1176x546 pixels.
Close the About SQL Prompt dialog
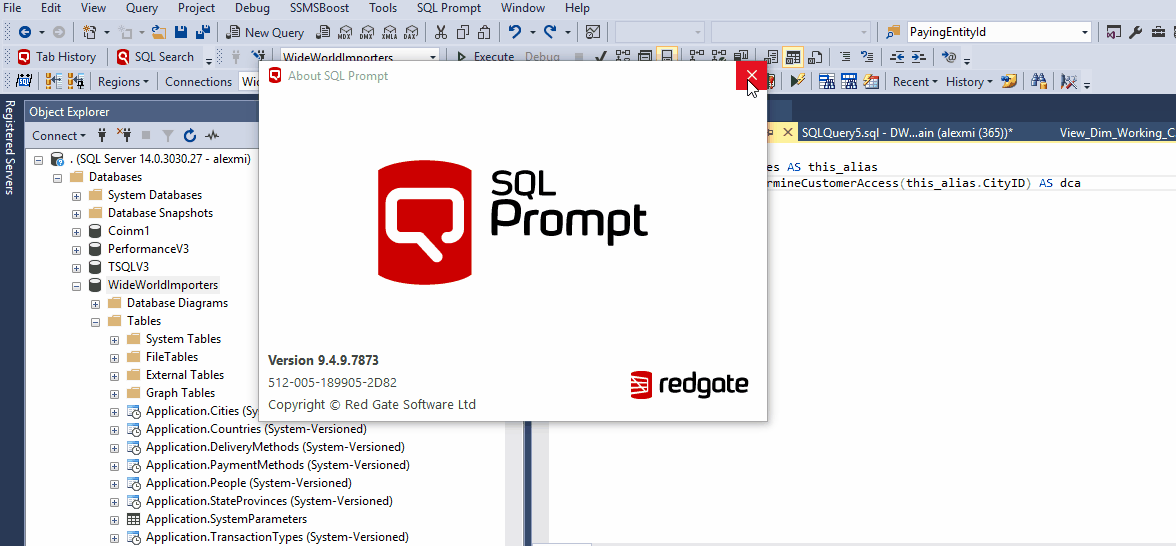pos(751,76)
